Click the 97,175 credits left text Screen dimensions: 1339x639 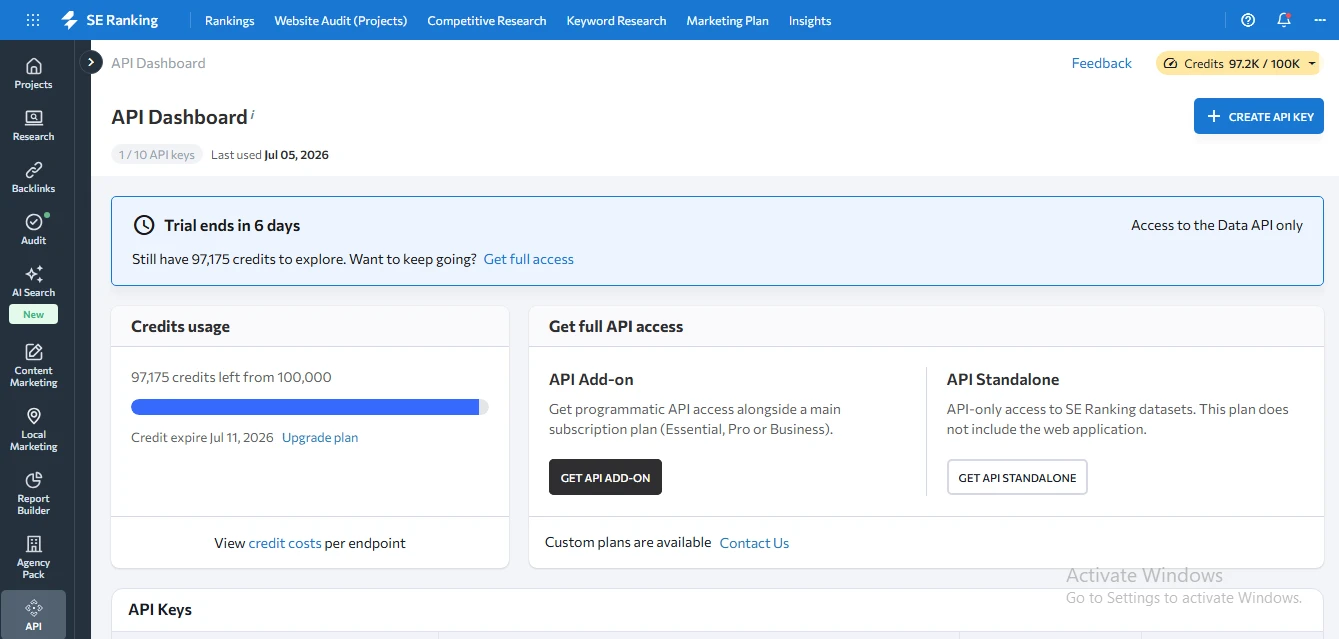pyautogui.click(x=231, y=377)
